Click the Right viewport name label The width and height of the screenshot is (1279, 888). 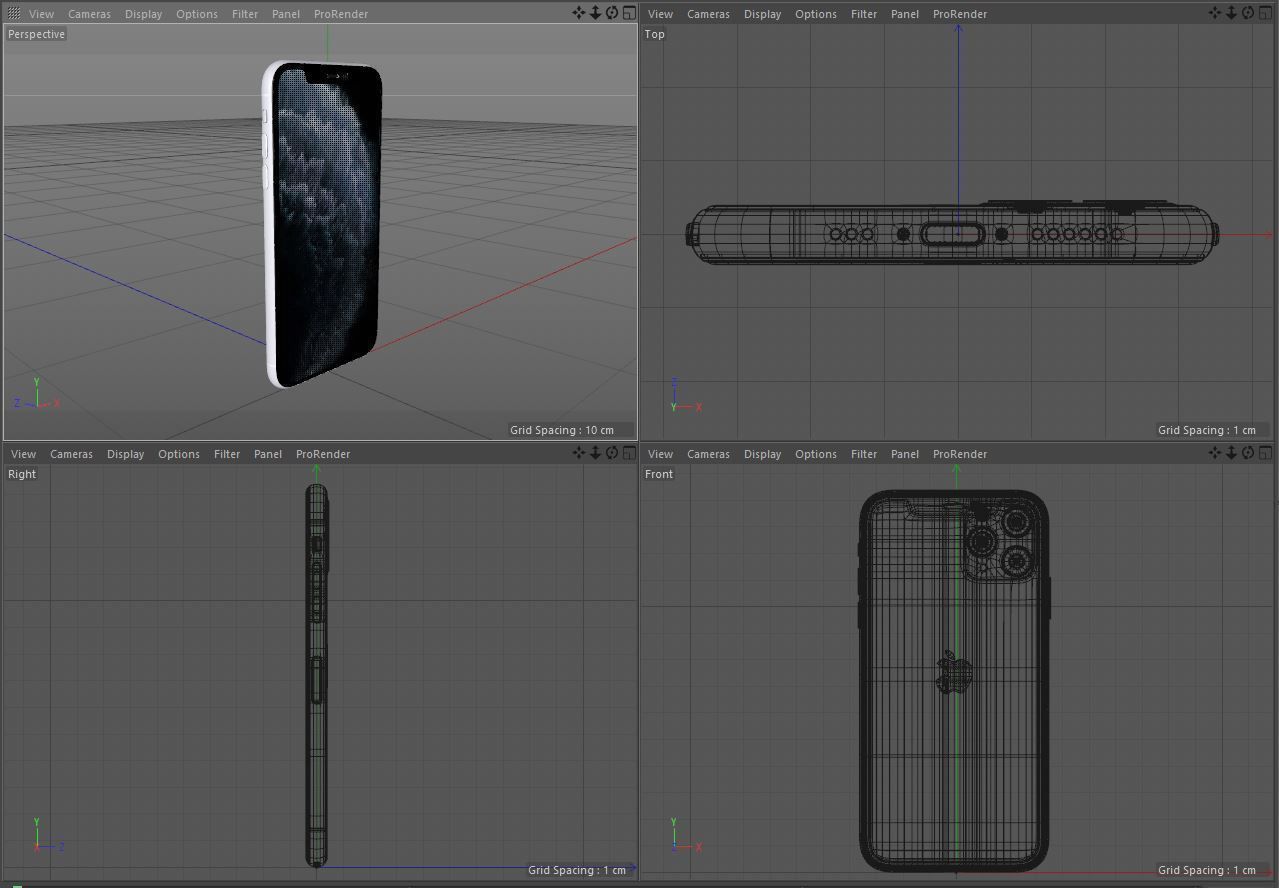[22, 474]
